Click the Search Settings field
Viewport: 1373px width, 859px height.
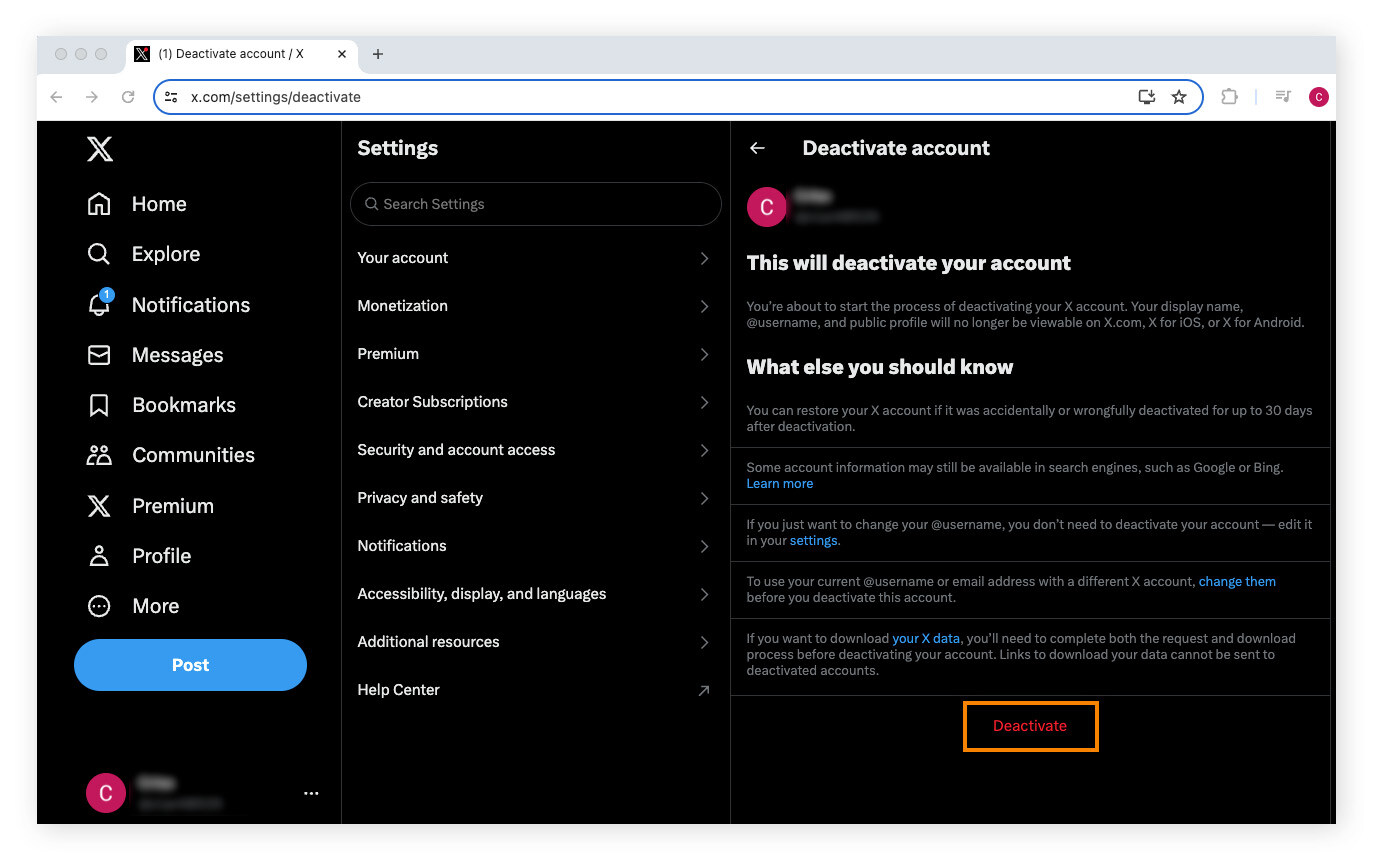point(535,204)
